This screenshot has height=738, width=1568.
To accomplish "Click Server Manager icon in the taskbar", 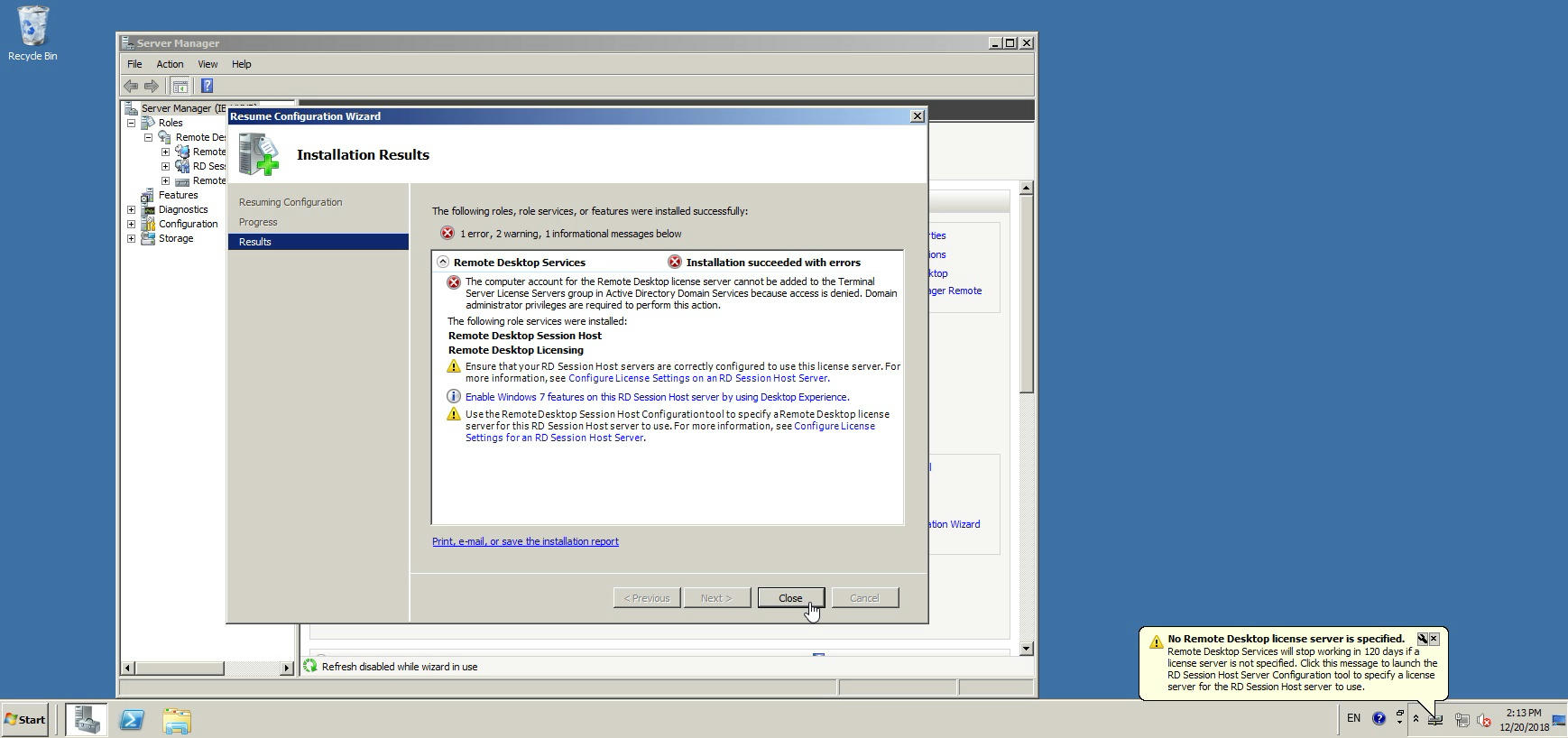I will point(87,720).
